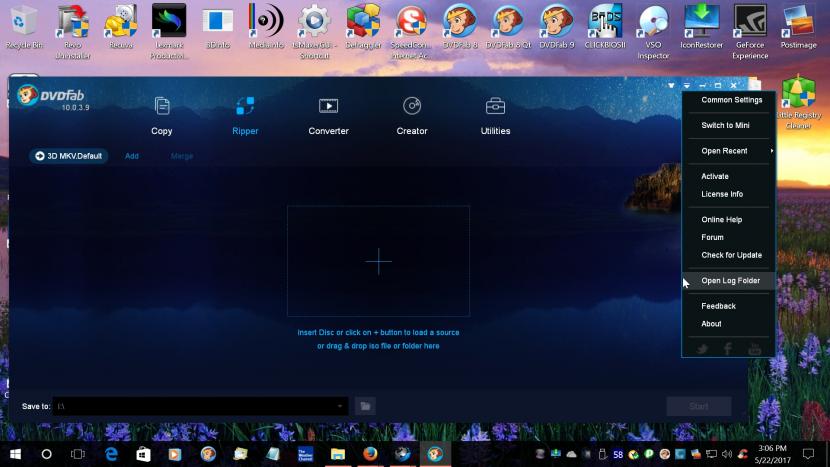The height and width of the screenshot is (467, 830).
Task: Open IconRestorer desktop shortcut
Action: click(701, 26)
